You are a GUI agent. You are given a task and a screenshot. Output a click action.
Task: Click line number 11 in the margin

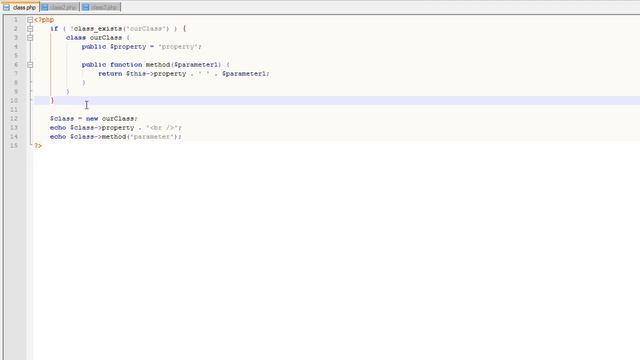coord(14,109)
